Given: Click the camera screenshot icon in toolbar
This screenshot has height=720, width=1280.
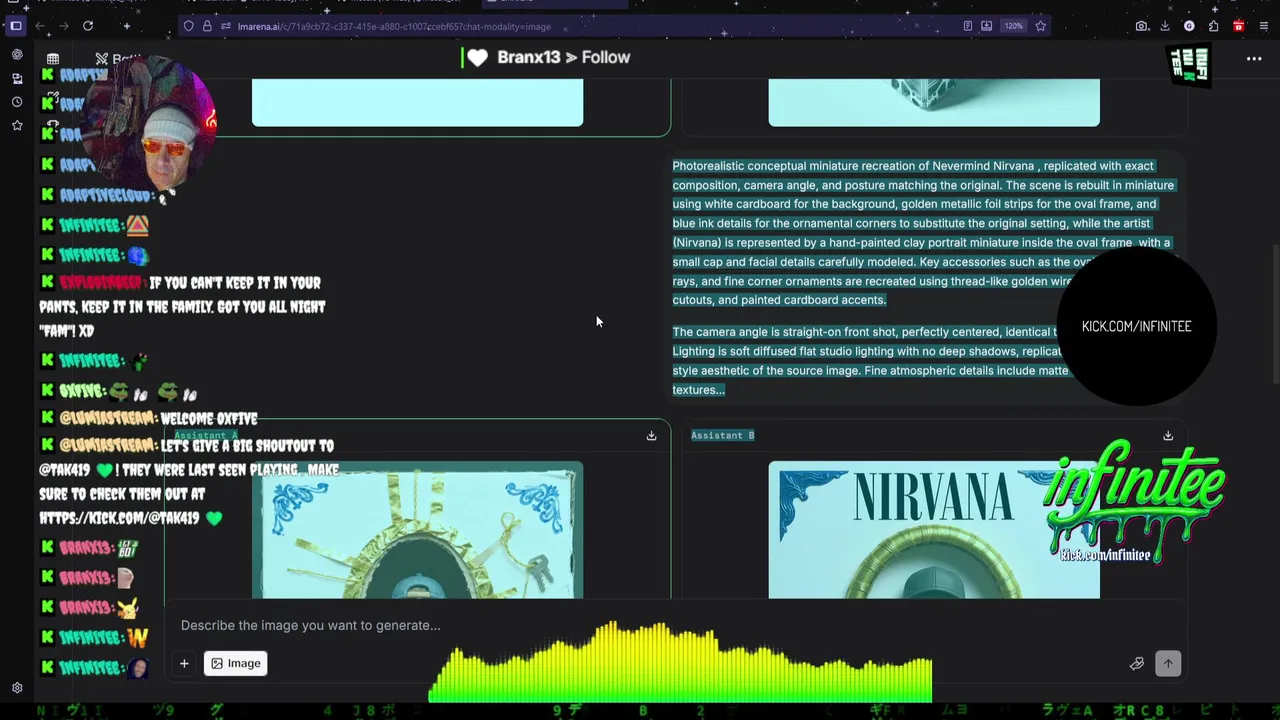Looking at the screenshot, I should (1142, 26).
